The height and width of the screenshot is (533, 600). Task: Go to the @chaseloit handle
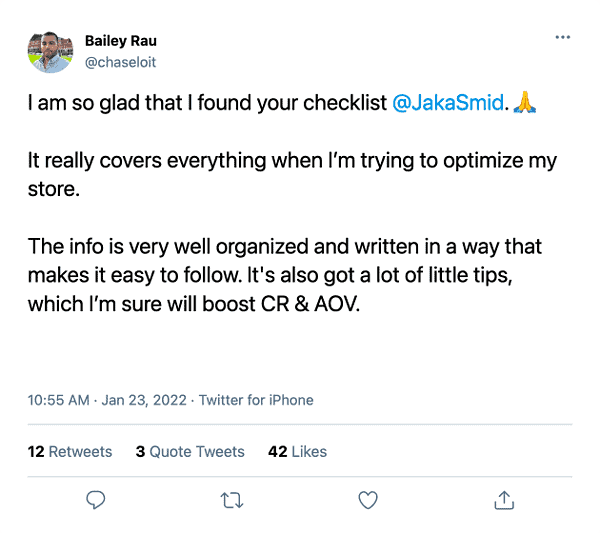tap(121, 62)
